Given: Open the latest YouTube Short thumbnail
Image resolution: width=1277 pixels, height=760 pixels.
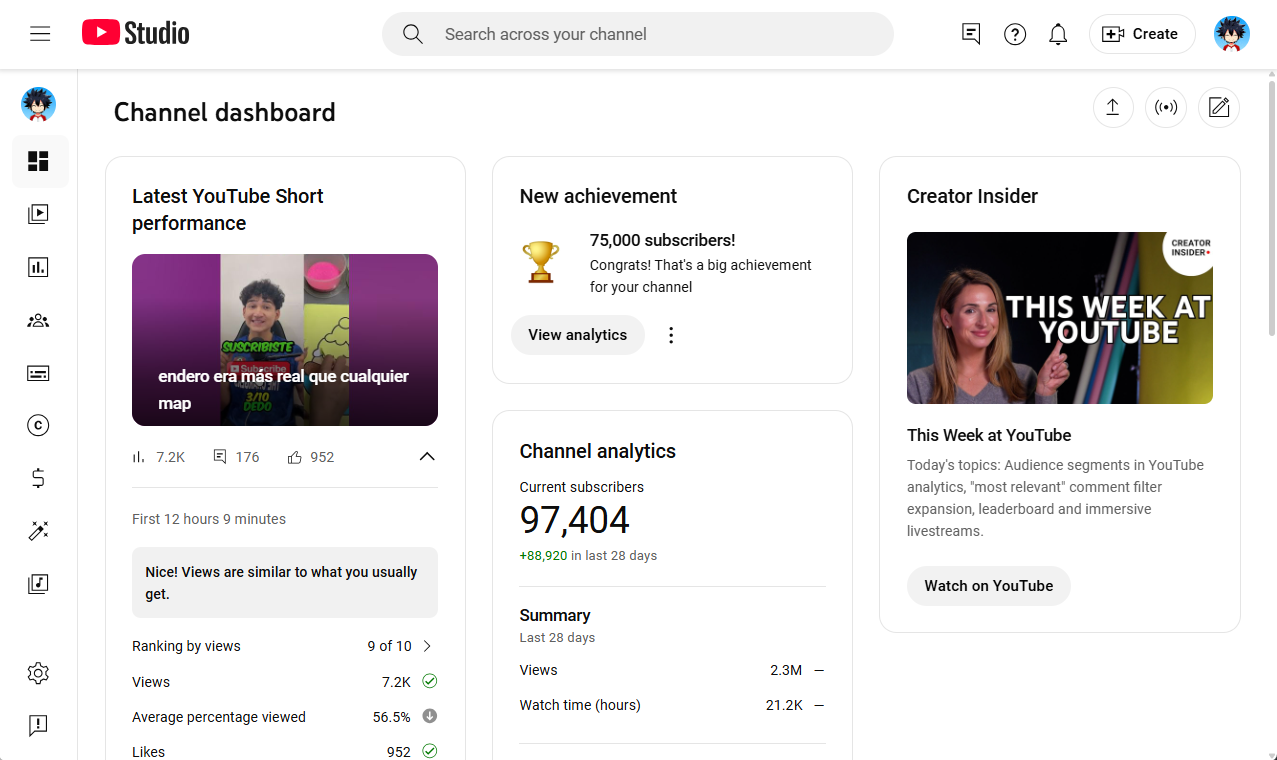Looking at the screenshot, I should coord(285,340).
